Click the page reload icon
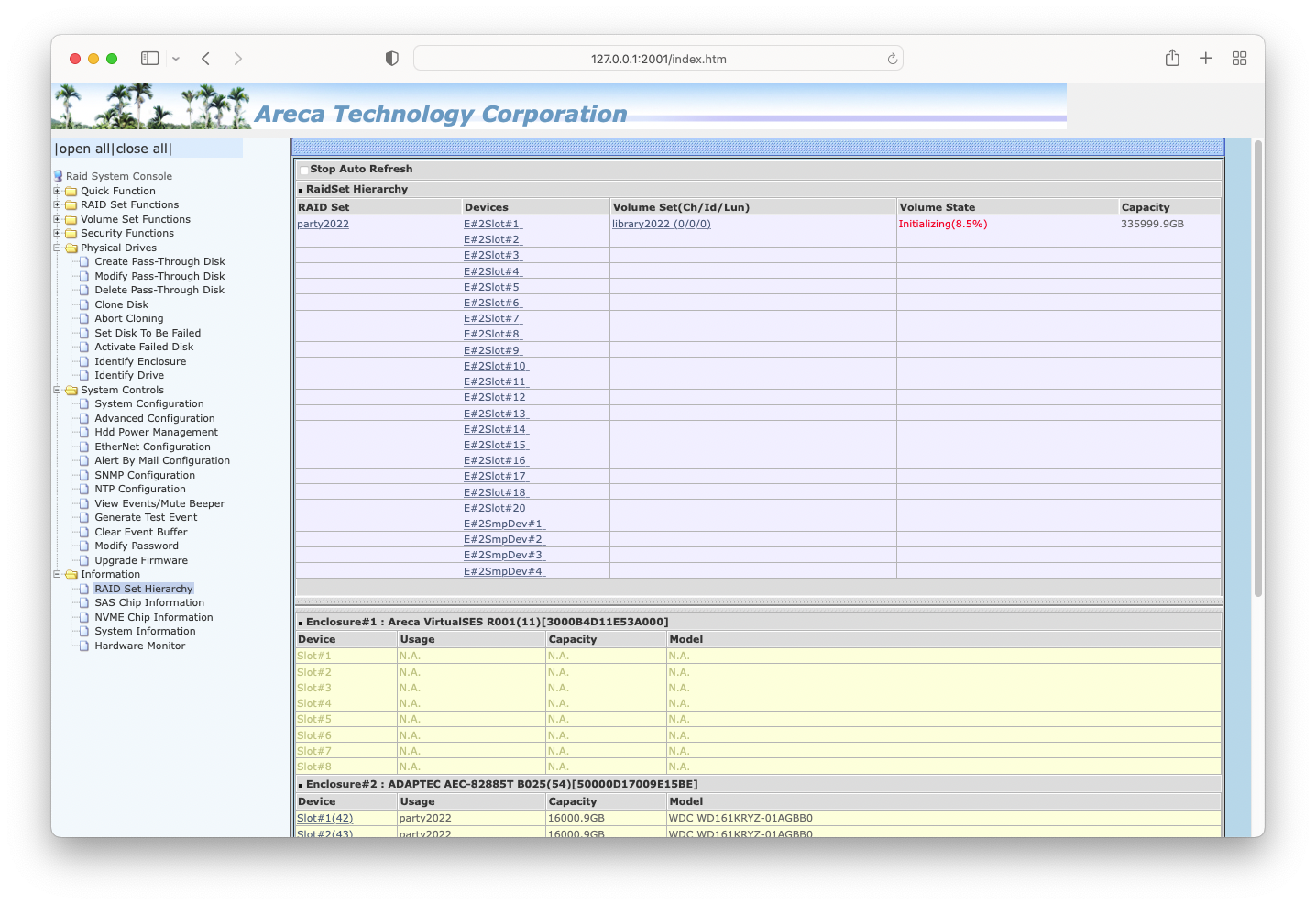This screenshot has width=1316, height=905. [x=892, y=59]
